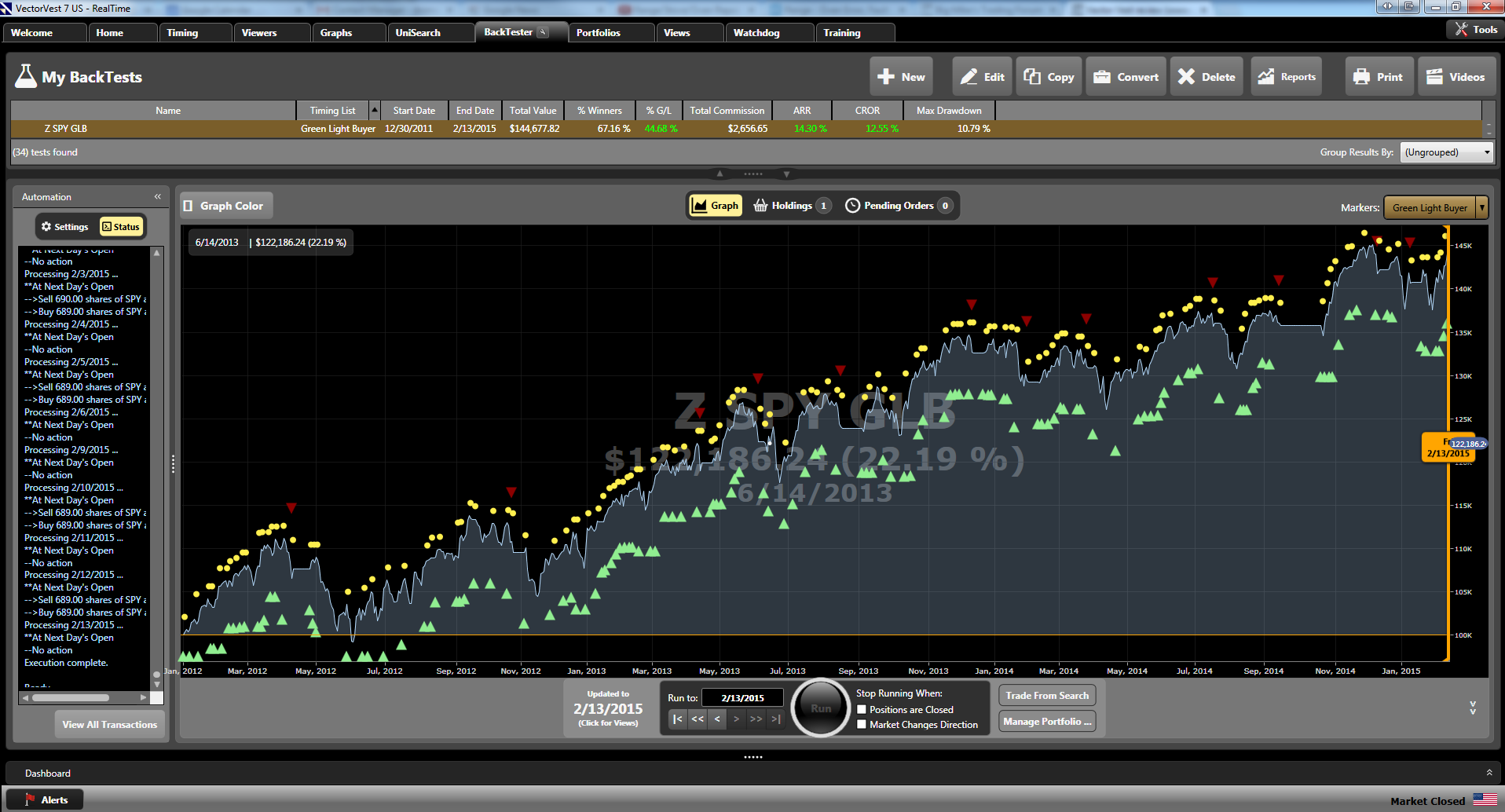This screenshot has height=812, width=1505.
Task: Switch to the Holdings view
Action: pyautogui.click(x=792, y=206)
